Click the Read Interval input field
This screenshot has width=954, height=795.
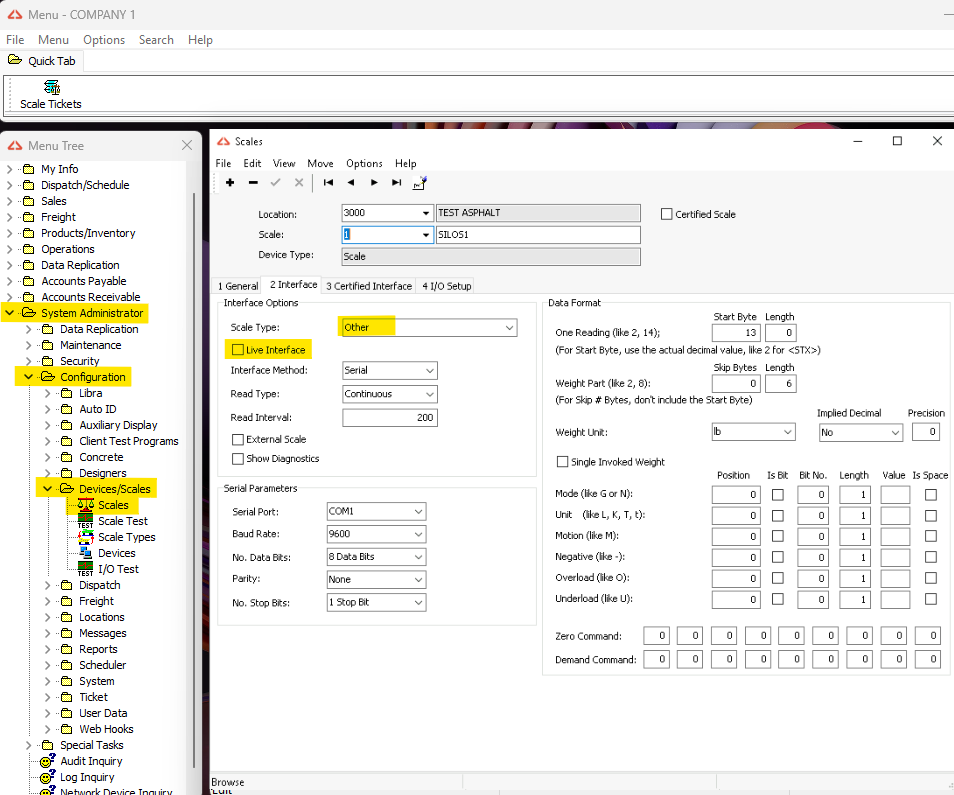[x=390, y=418]
